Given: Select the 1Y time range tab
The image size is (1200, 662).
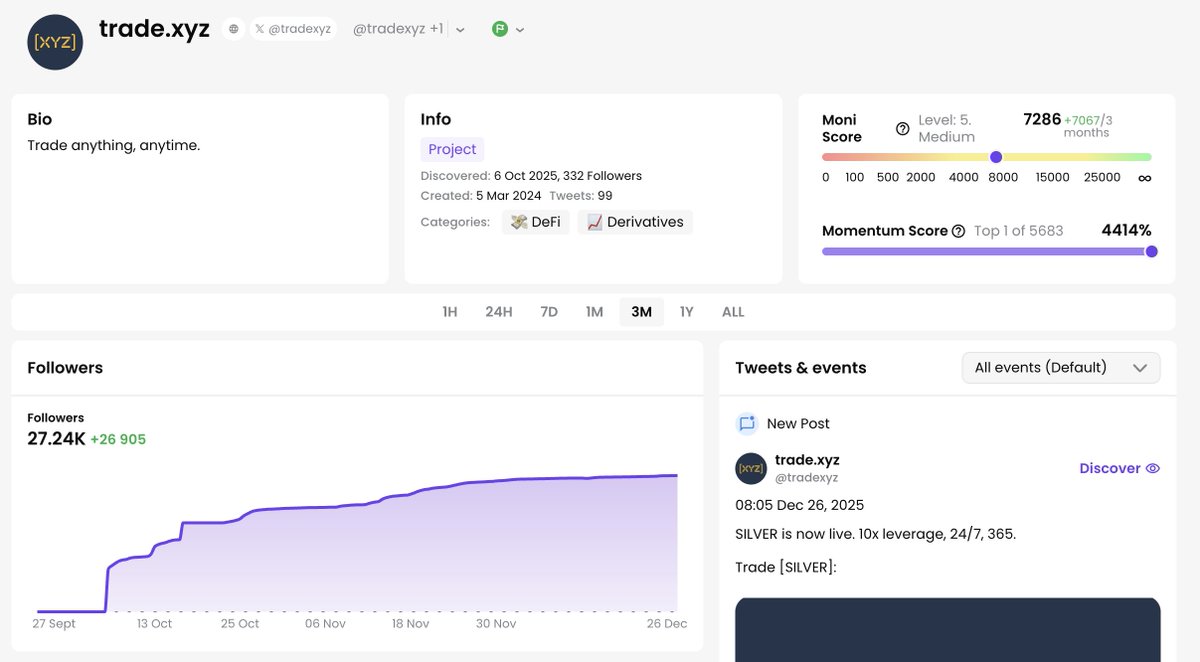Looking at the screenshot, I should (x=687, y=312).
